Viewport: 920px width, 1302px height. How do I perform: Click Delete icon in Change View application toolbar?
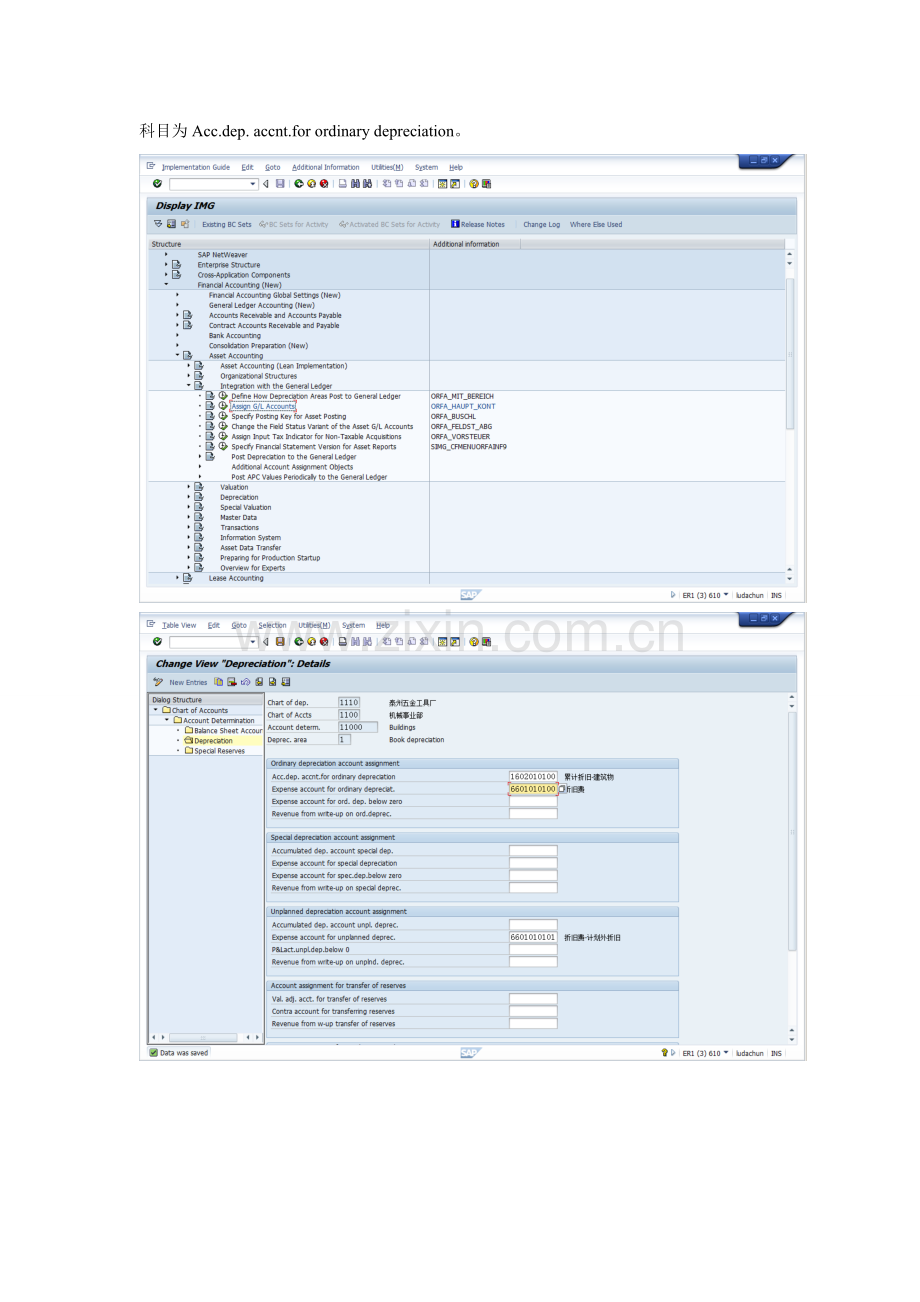coord(232,682)
